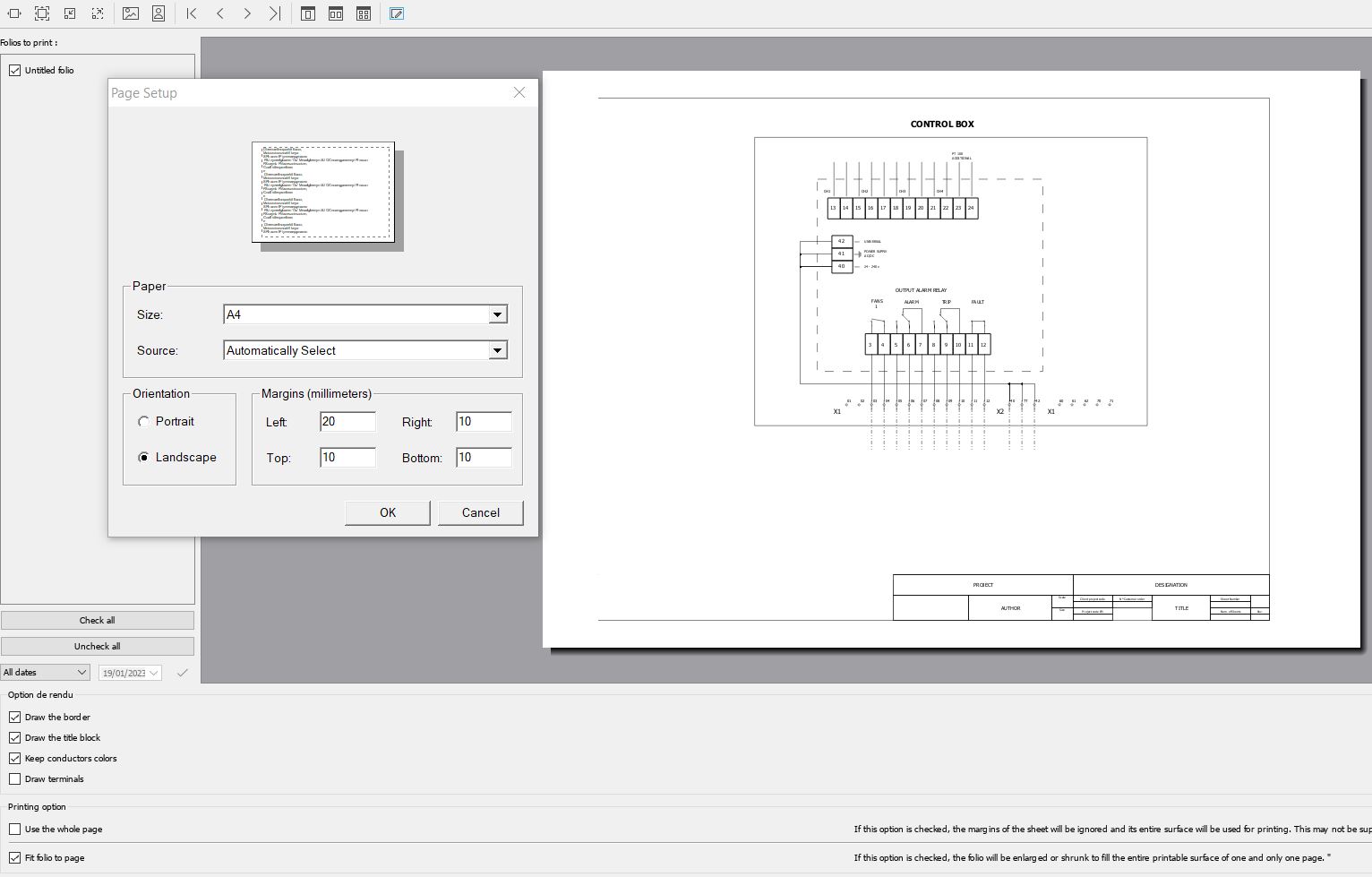The height and width of the screenshot is (877, 1372).
Task: Close the Page Setup dialog
Action: coord(519,92)
